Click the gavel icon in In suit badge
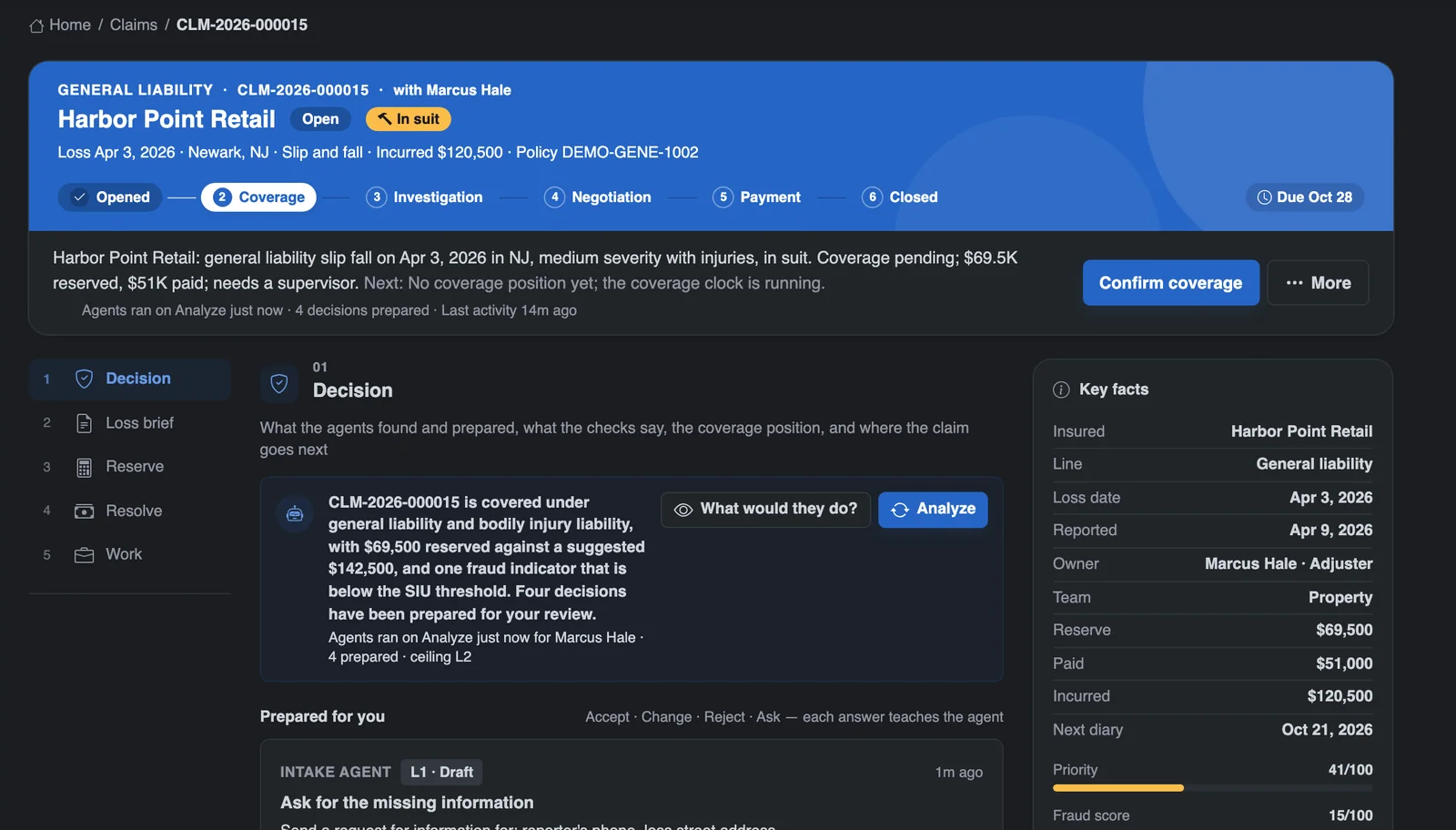Screen dimensions: 1456x830 tap(385, 119)
